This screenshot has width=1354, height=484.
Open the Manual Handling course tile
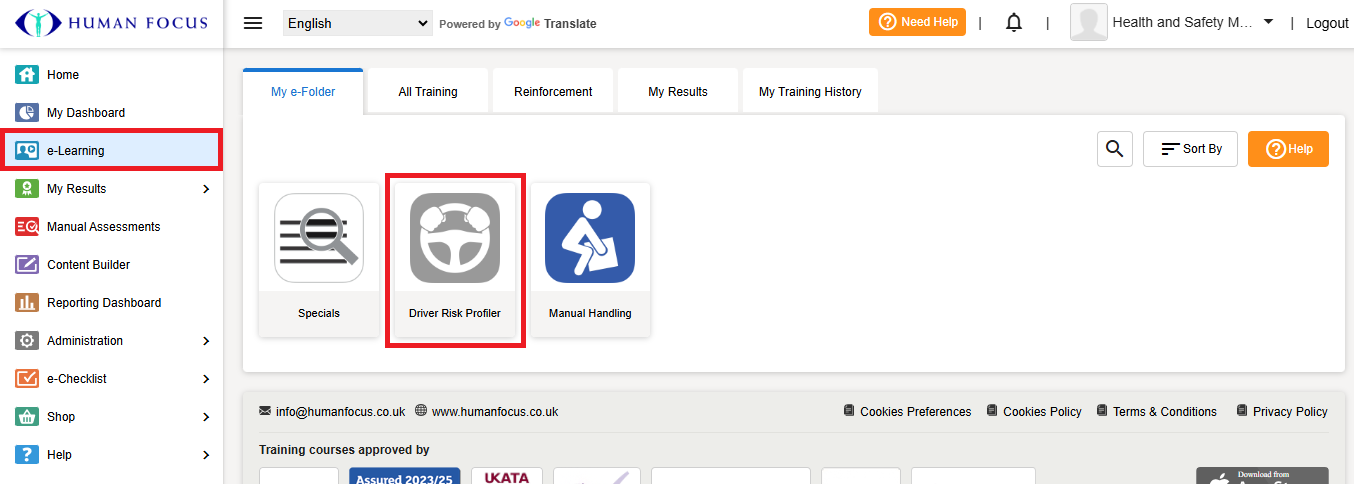click(590, 259)
